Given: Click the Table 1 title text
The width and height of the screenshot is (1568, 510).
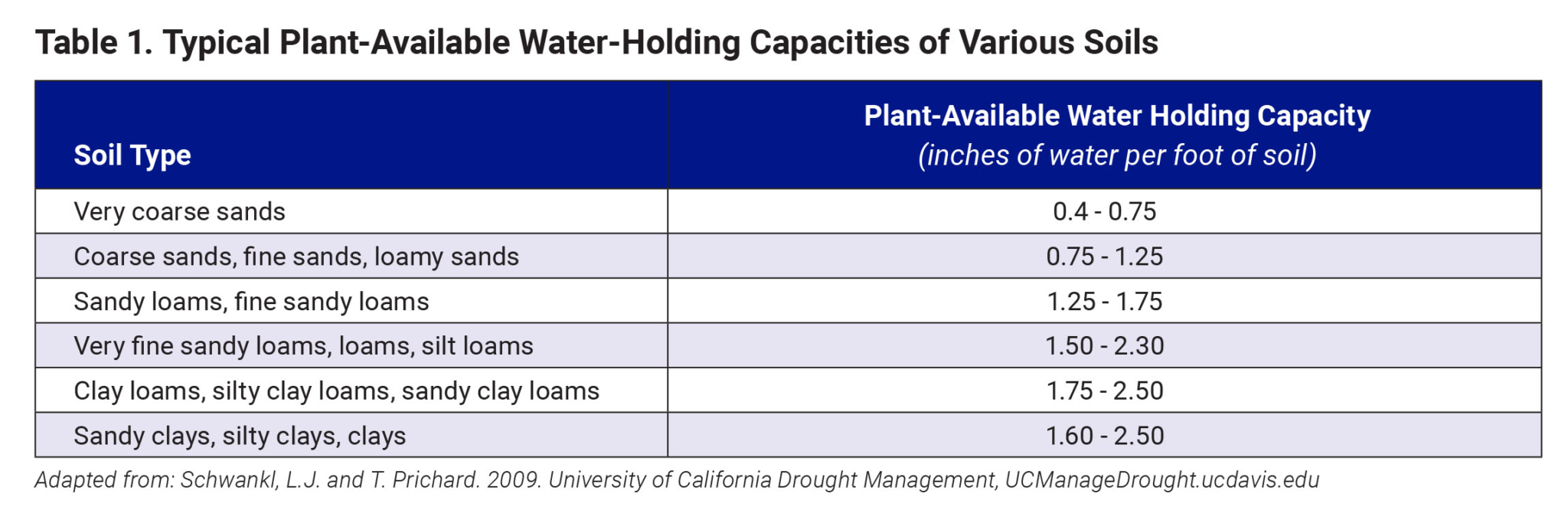Looking at the screenshot, I should pyautogui.click(x=596, y=43).
